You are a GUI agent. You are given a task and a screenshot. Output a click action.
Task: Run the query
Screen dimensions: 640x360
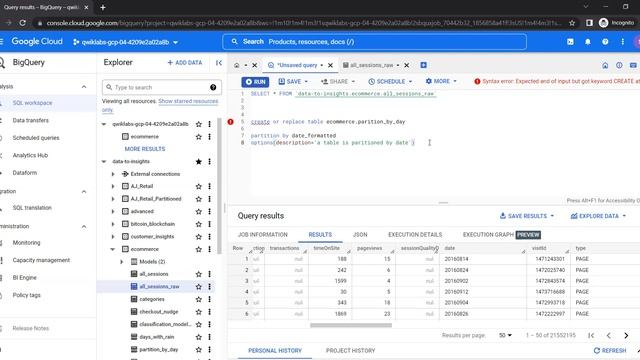255,82
